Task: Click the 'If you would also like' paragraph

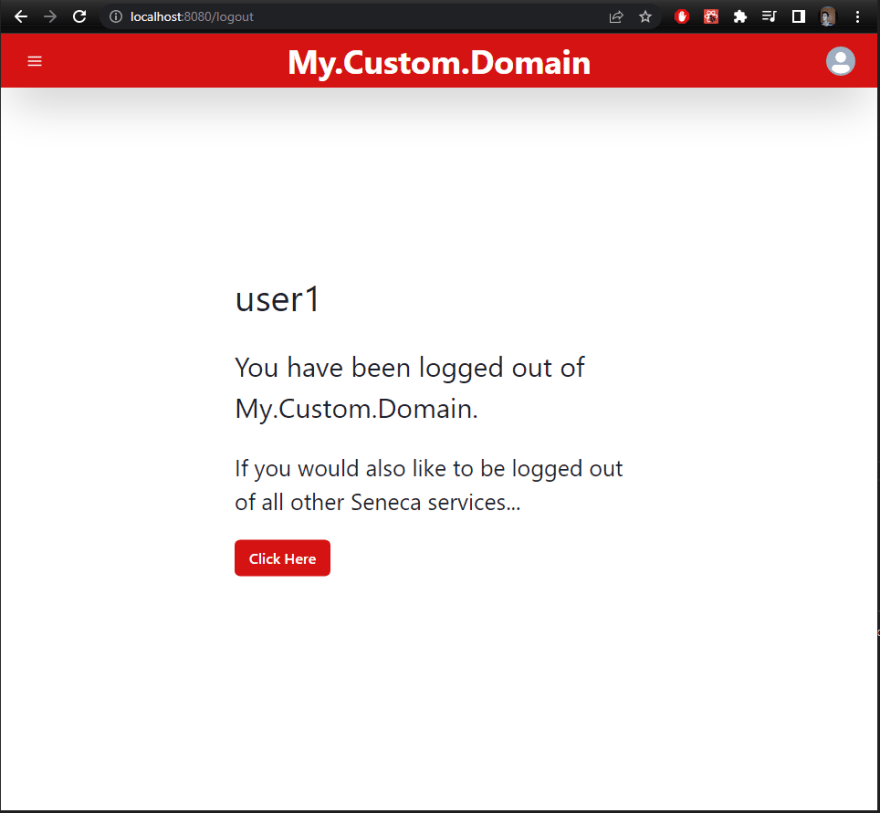Action: pyautogui.click(x=429, y=485)
